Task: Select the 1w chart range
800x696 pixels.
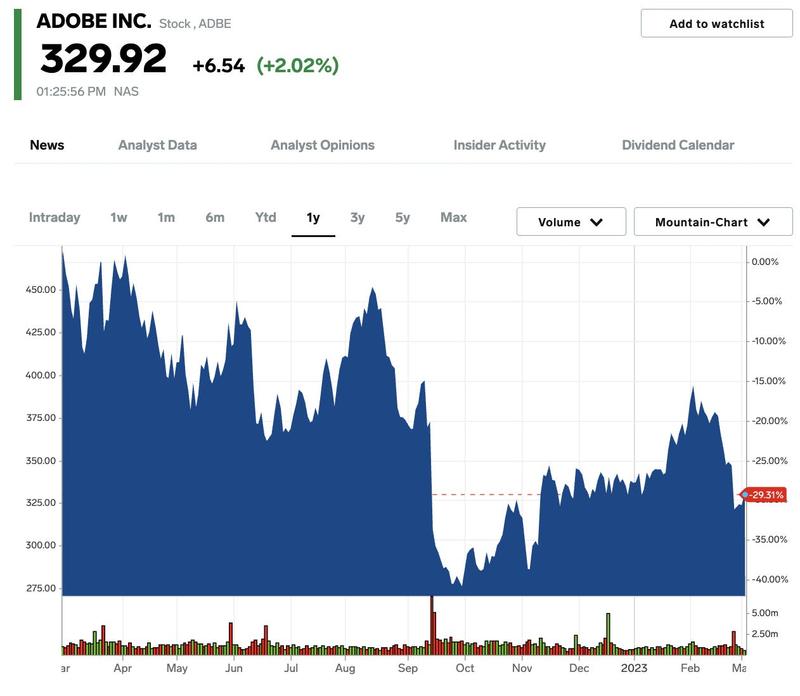Action: [119, 217]
